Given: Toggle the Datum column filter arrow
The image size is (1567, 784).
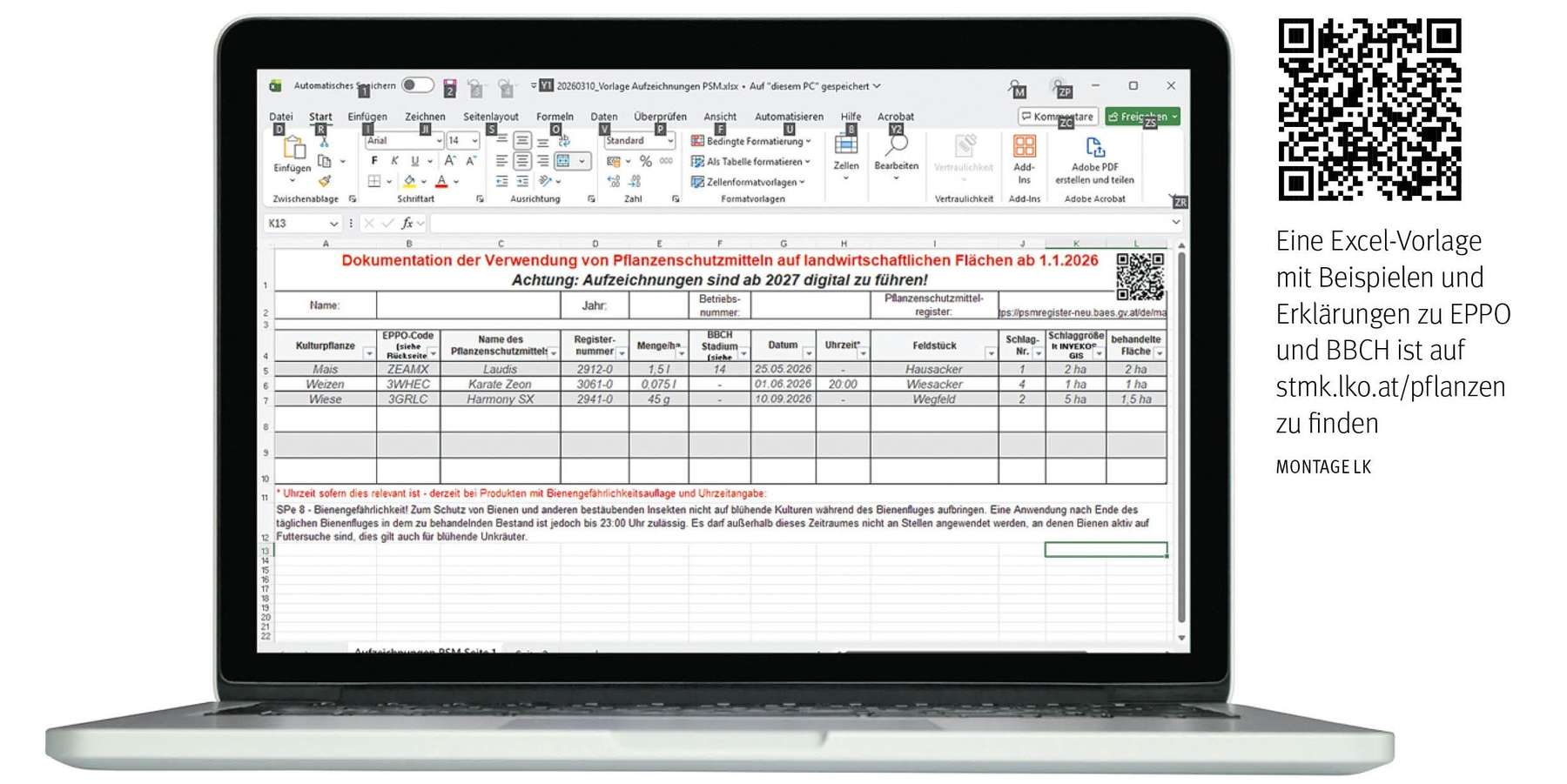Looking at the screenshot, I should point(807,352).
